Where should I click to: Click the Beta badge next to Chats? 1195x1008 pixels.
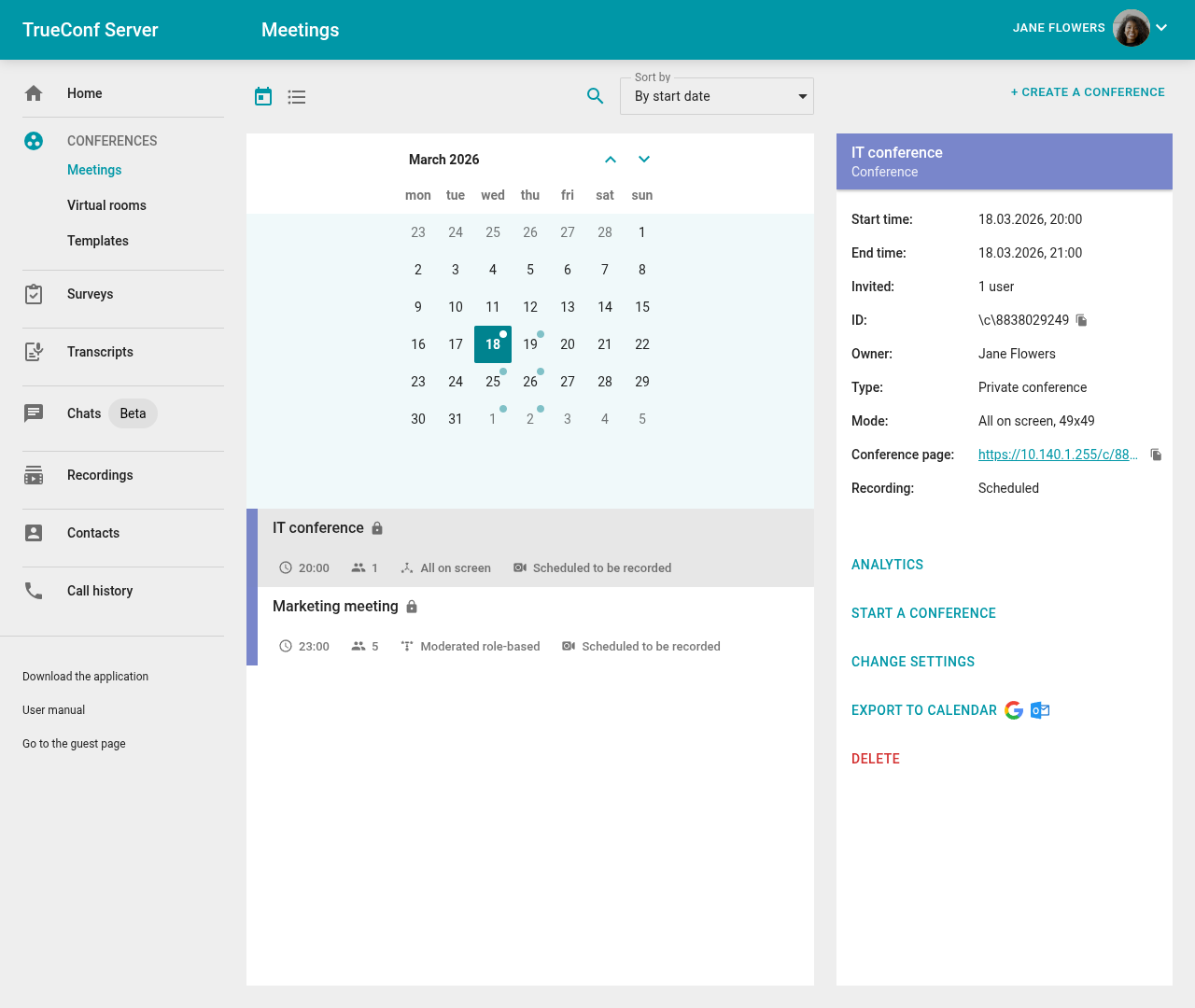(133, 413)
